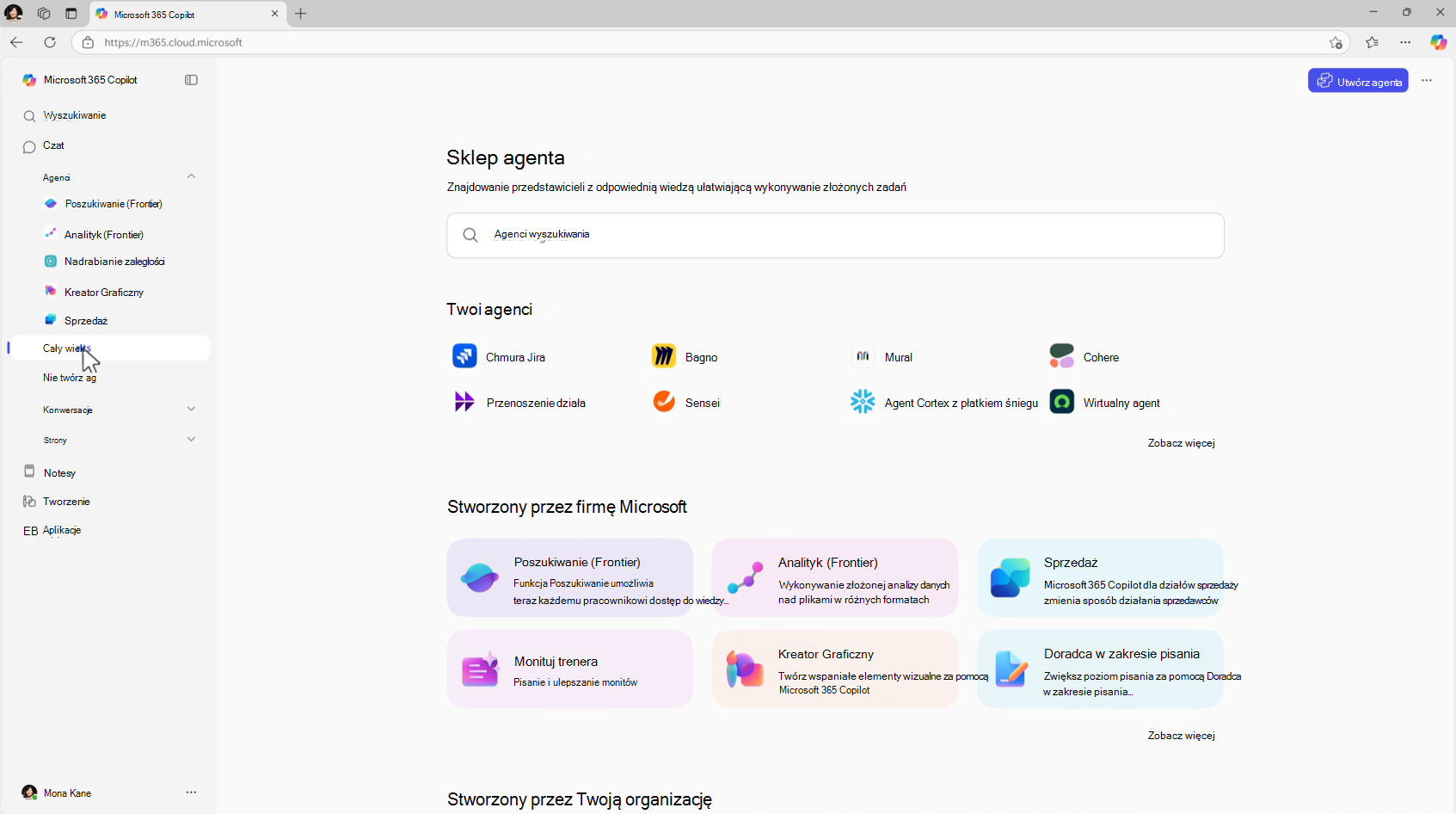1456x814 pixels.
Task: Open browser settings and more menu
Action: (1405, 42)
